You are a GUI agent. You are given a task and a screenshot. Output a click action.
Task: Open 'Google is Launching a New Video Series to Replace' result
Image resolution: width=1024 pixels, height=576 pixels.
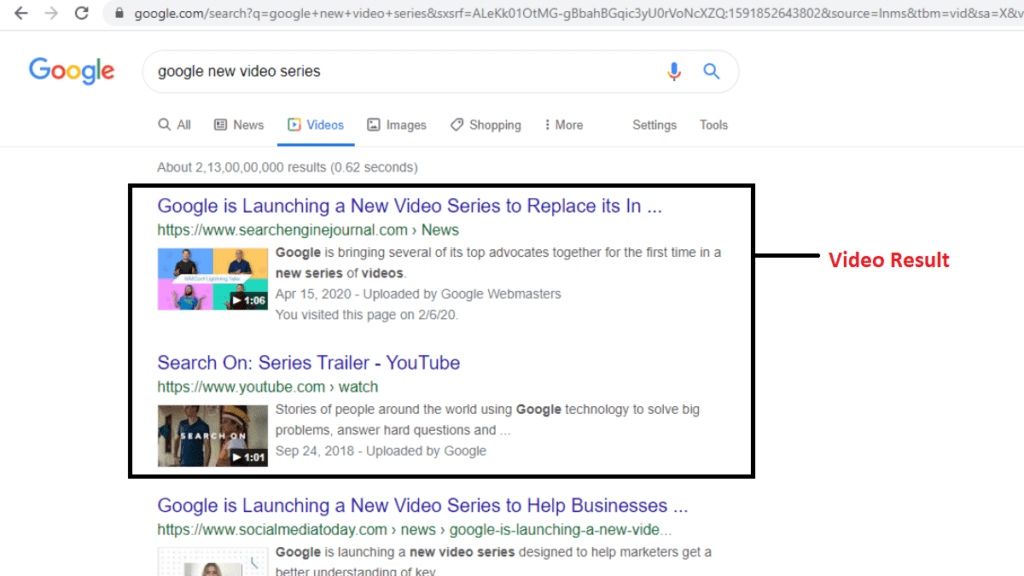(x=409, y=206)
